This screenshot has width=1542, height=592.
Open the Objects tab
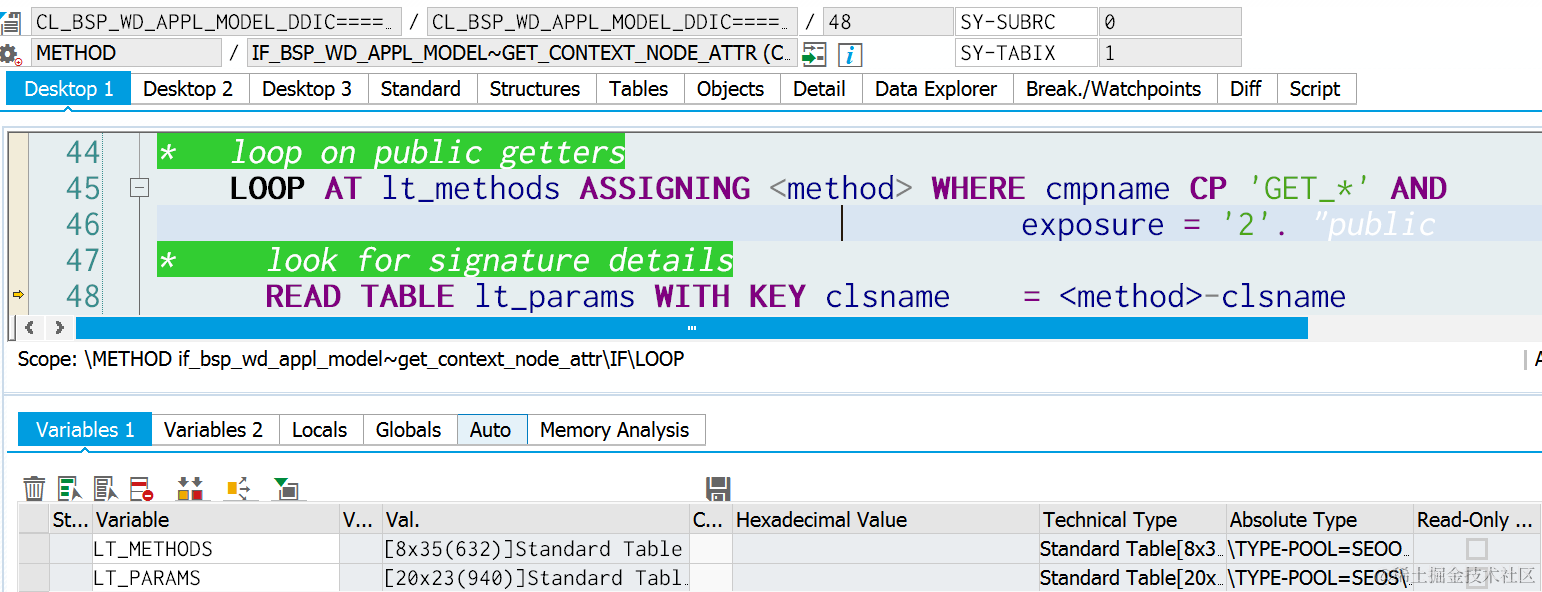(x=731, y=89)
